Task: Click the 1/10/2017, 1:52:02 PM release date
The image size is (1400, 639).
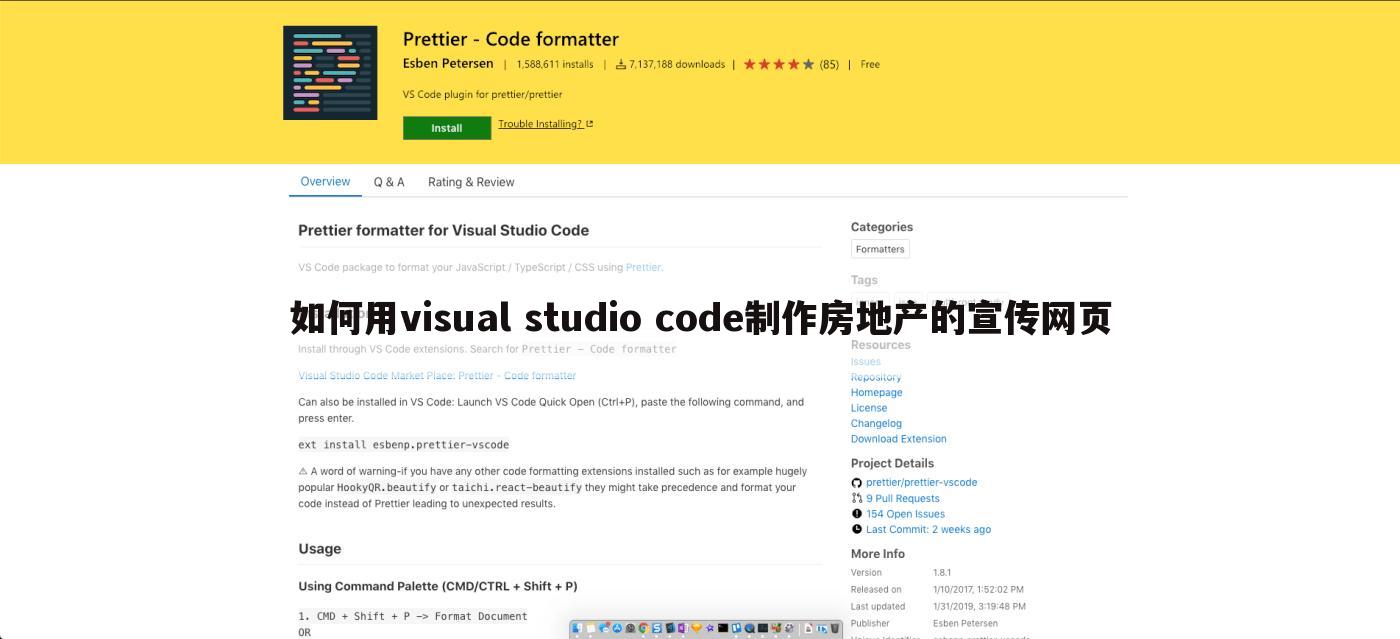Action: click(978, 590)
